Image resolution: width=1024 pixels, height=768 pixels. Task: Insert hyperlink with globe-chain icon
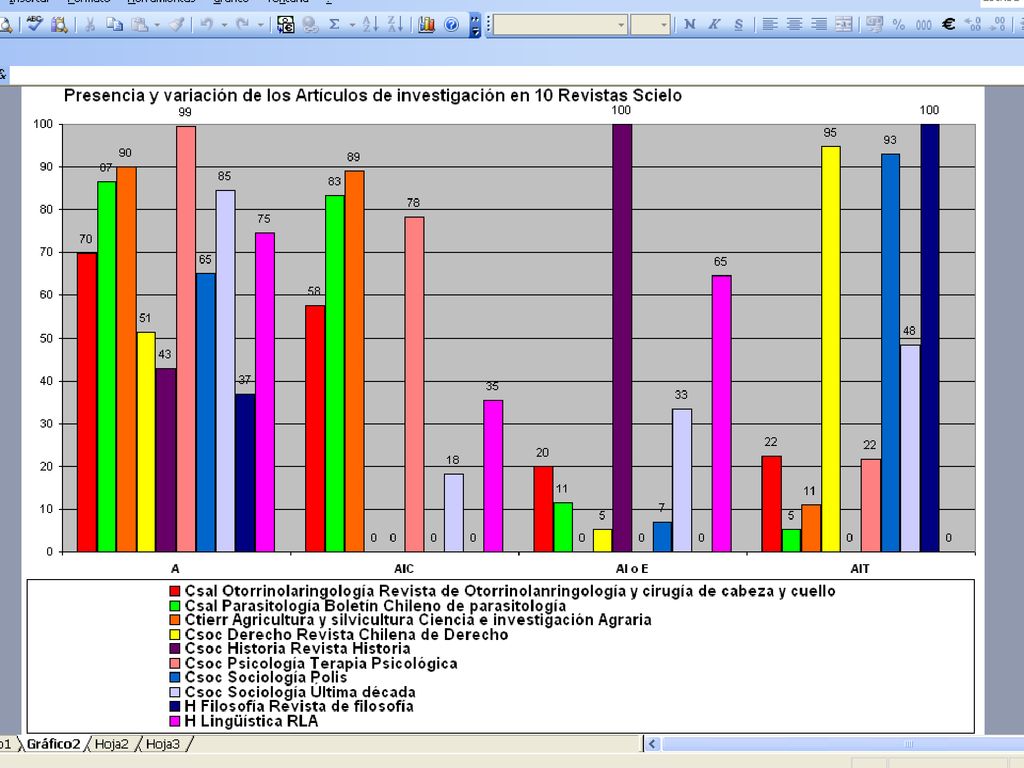[x=310, y=25]
